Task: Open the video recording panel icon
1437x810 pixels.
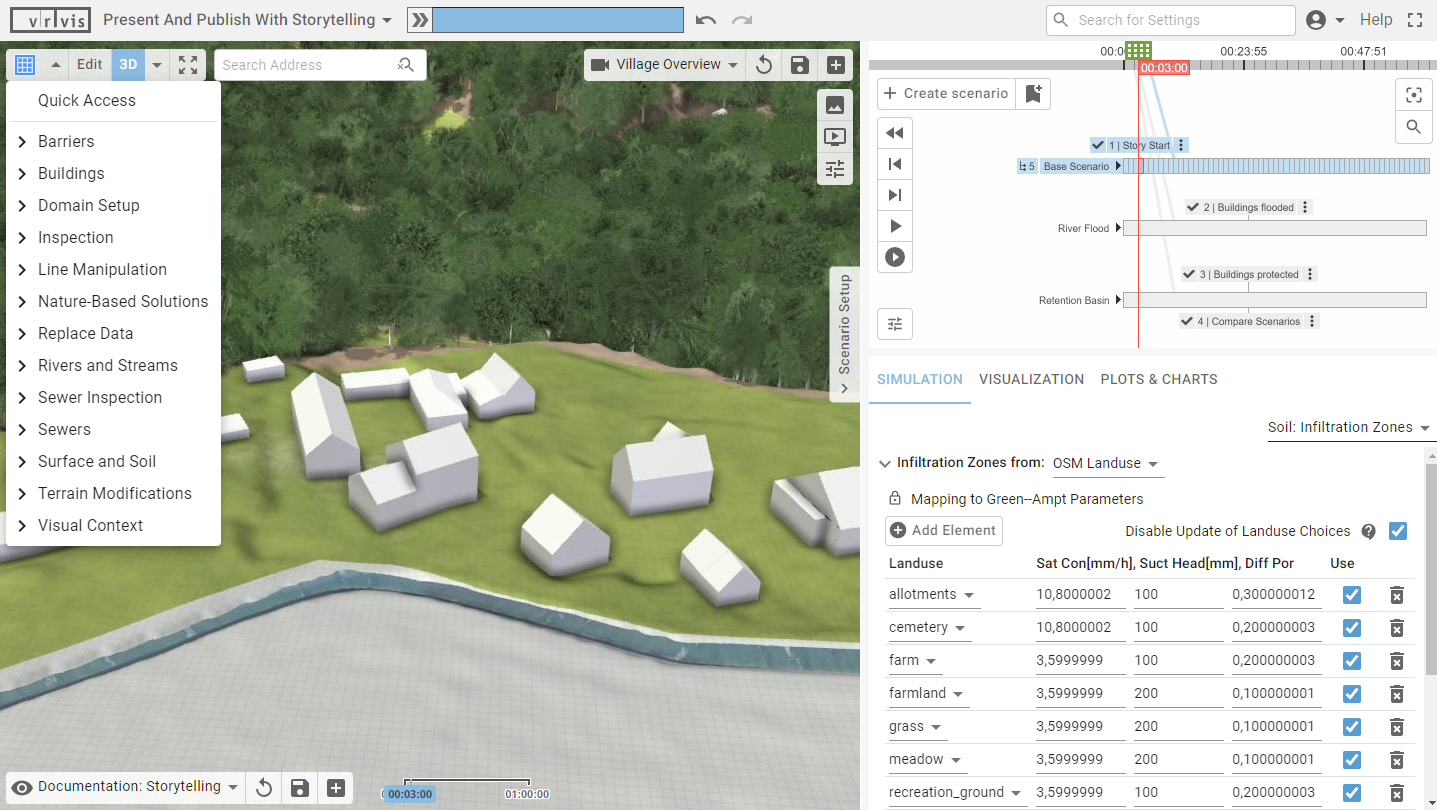Action: [x=835, y=137]
